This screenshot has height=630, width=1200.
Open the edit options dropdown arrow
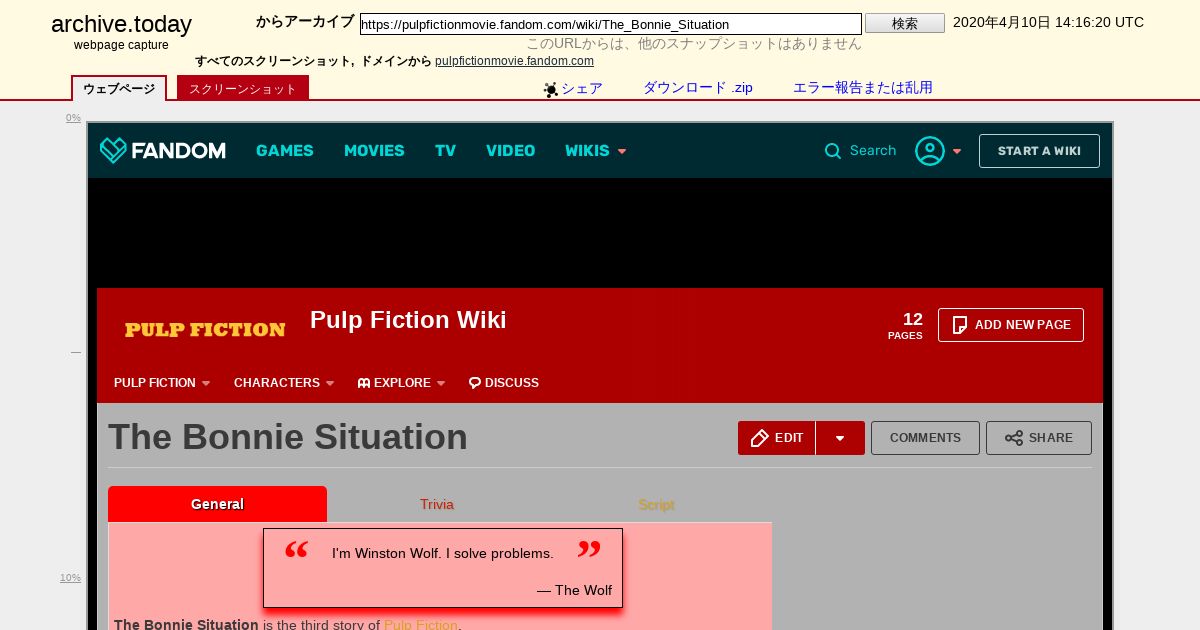click(x=840, y=438)
